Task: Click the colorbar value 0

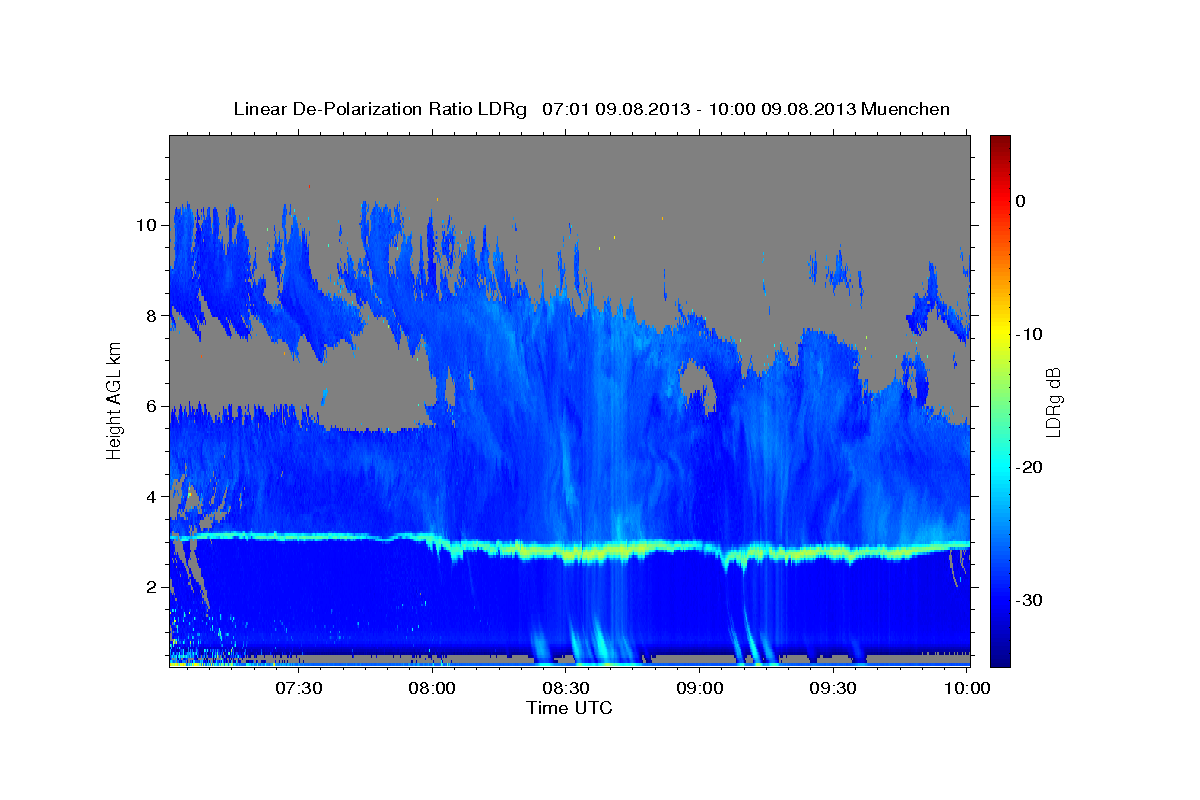Action: point(1020,201)
